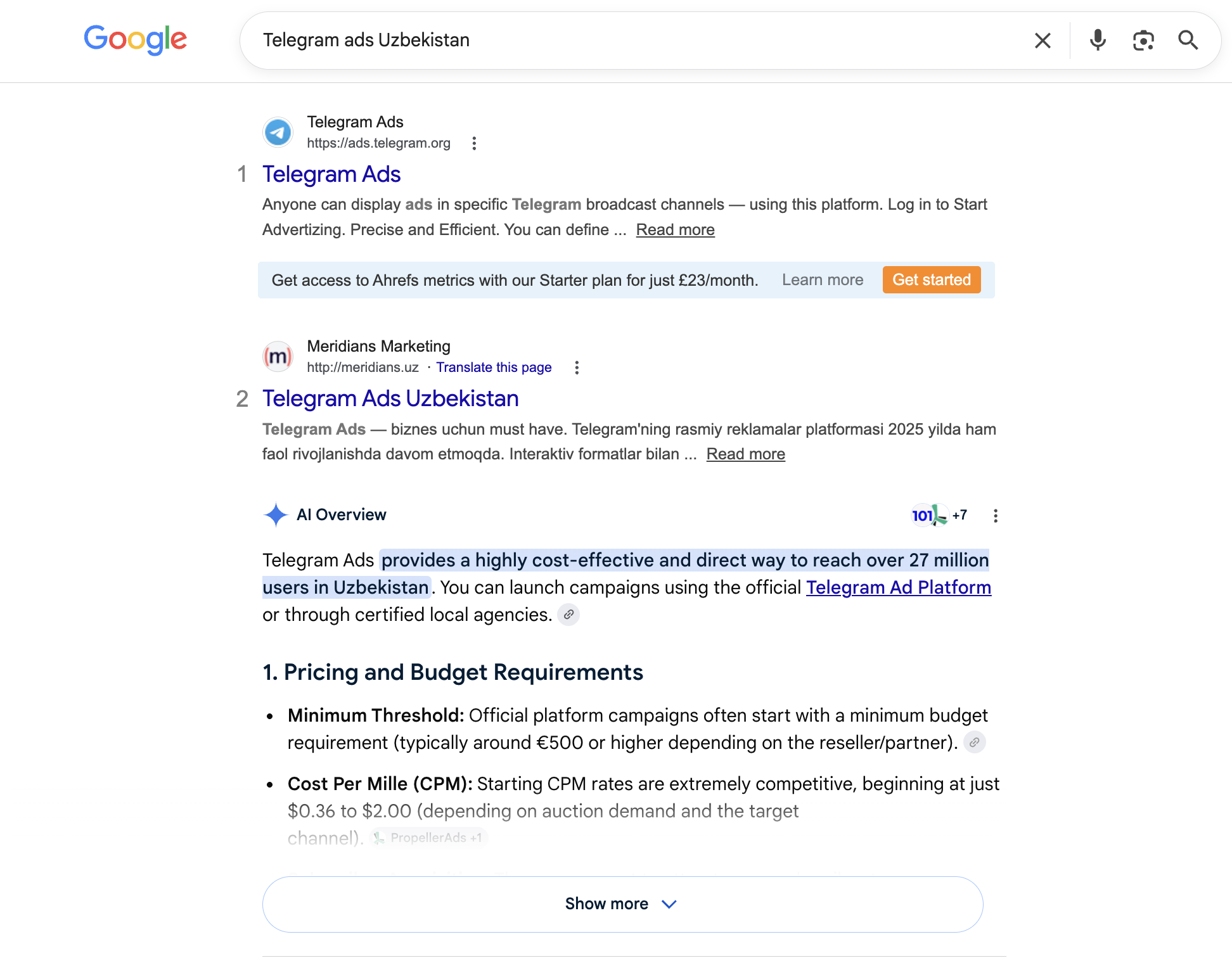The width and height of the screenshot is (1232, 977).
Task: Clear the search query with X icon
Action: tap(1043, 41)
